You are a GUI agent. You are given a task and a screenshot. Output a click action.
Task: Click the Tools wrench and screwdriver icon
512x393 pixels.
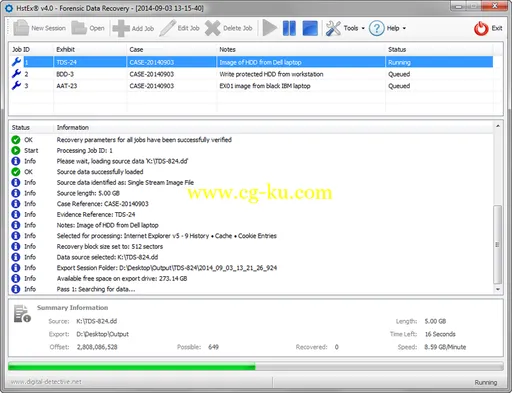point(333,28)
